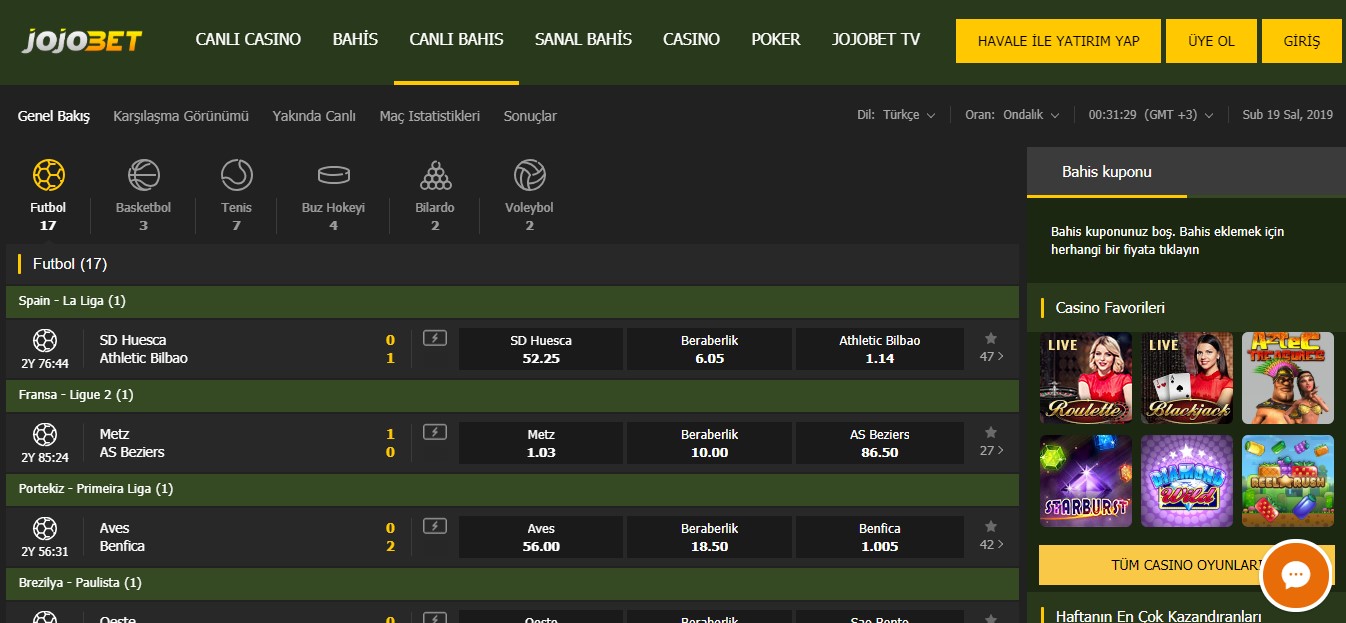Select the Bahis kuponu tab
The width and height of the screenshot is (1346, 623).
pos(1107,172)
